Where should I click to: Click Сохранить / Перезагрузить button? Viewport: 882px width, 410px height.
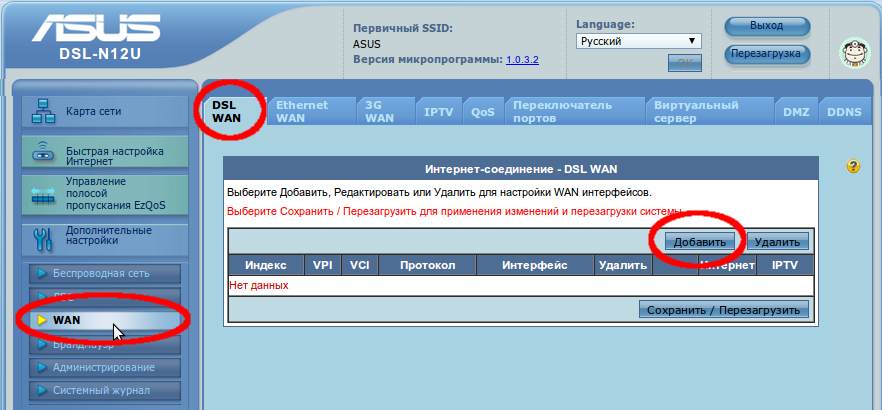[723, 310]
